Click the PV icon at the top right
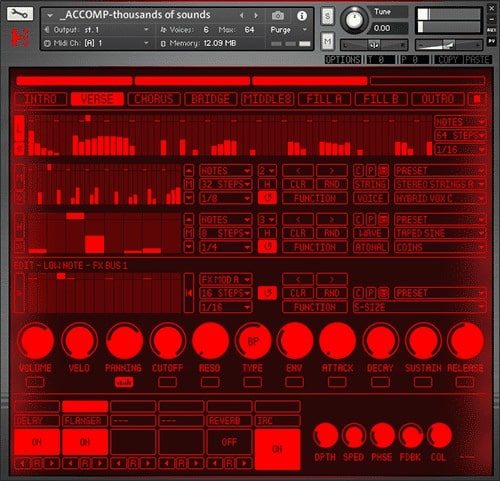 click(491, 41)
